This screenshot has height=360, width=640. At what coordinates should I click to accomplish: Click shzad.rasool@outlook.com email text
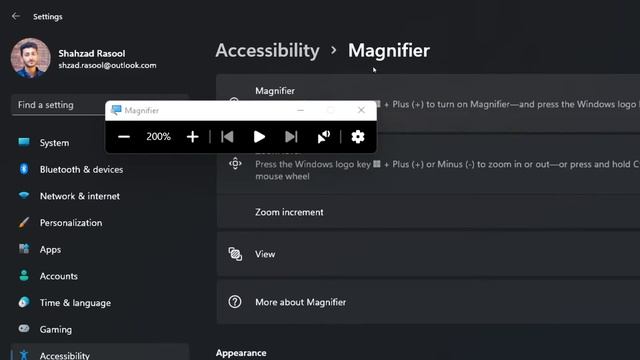(x=107, y=65)
